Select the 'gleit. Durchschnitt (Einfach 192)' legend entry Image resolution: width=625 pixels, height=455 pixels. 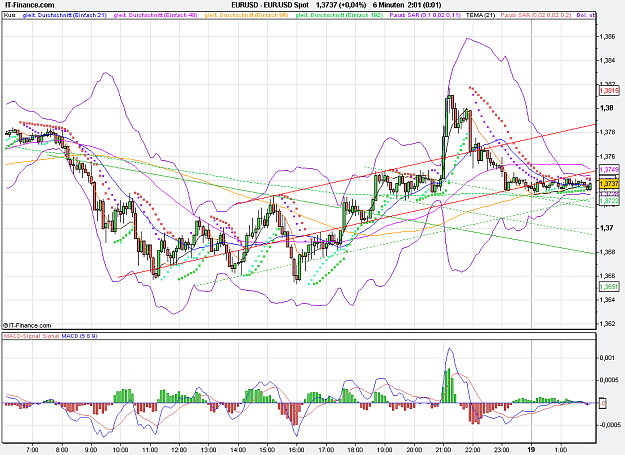[x=339, y=15]
